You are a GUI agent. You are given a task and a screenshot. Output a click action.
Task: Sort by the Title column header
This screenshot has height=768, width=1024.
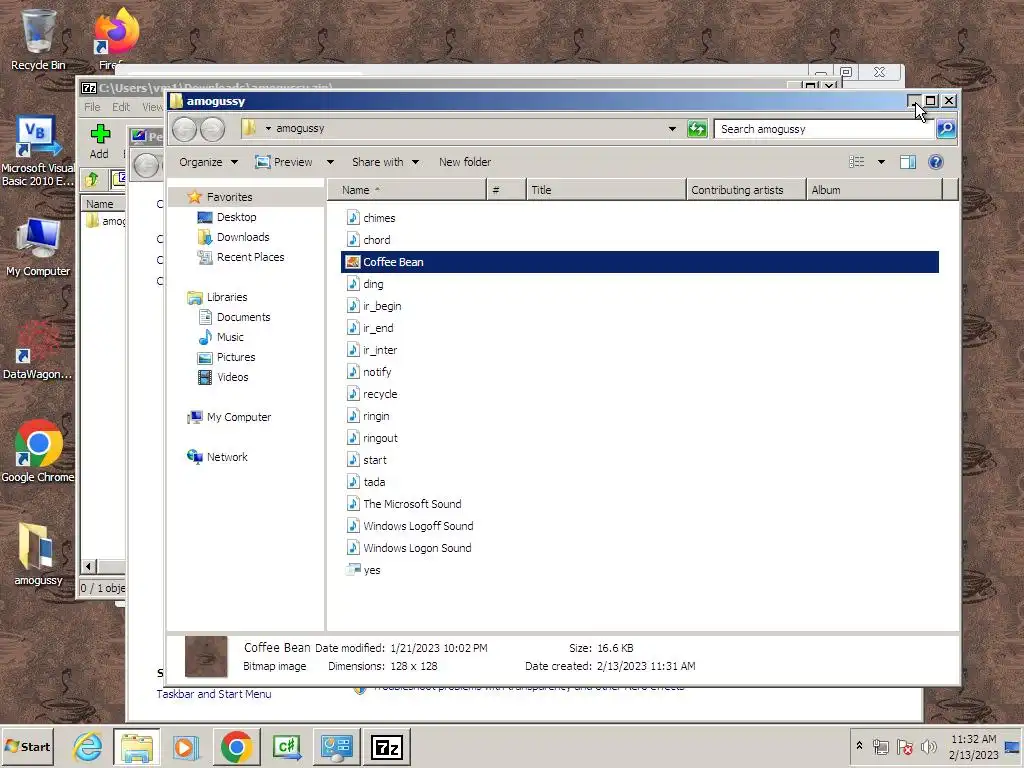point(606,190)
